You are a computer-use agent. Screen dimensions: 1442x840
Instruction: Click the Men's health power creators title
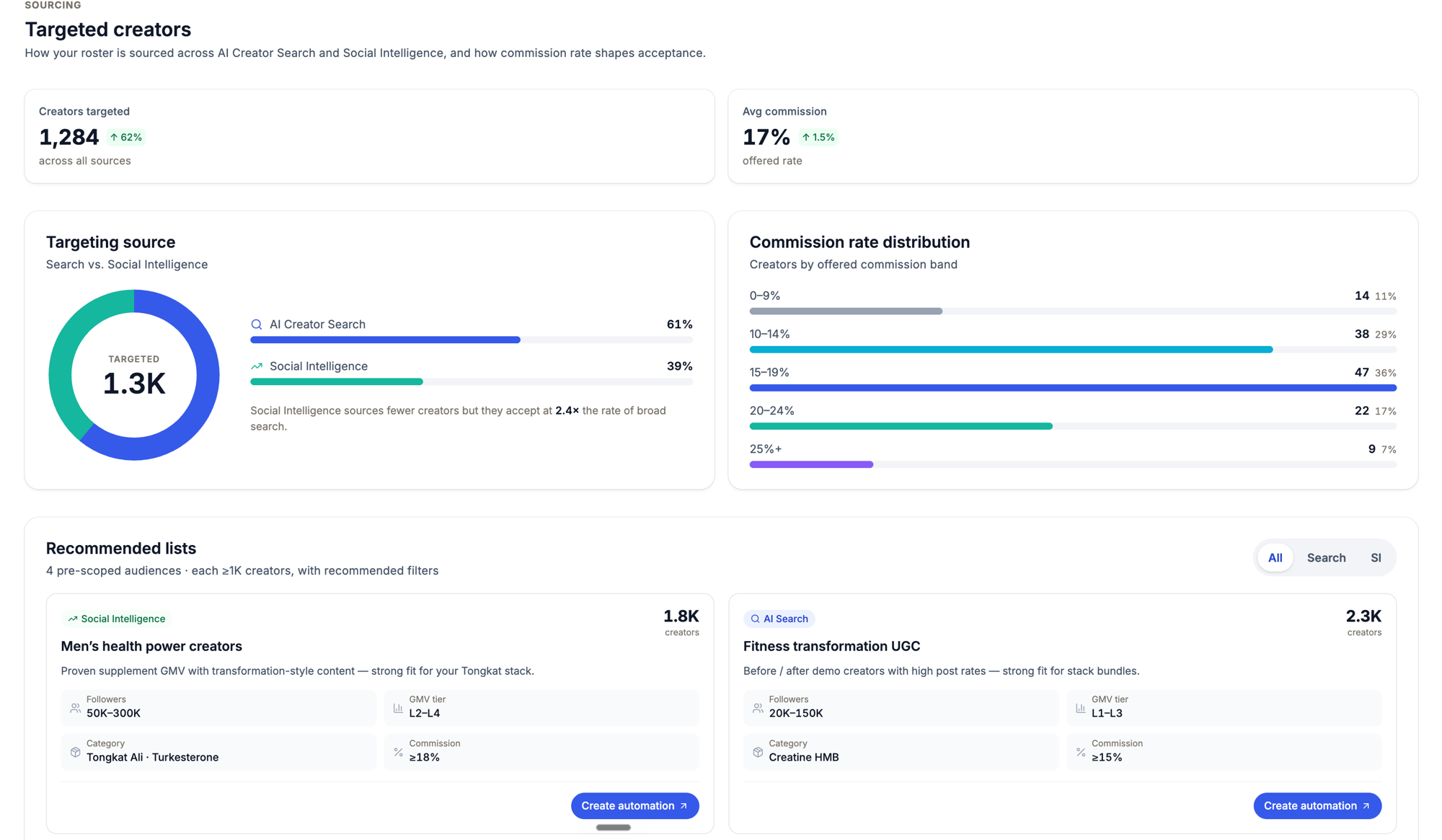(151, 646)
